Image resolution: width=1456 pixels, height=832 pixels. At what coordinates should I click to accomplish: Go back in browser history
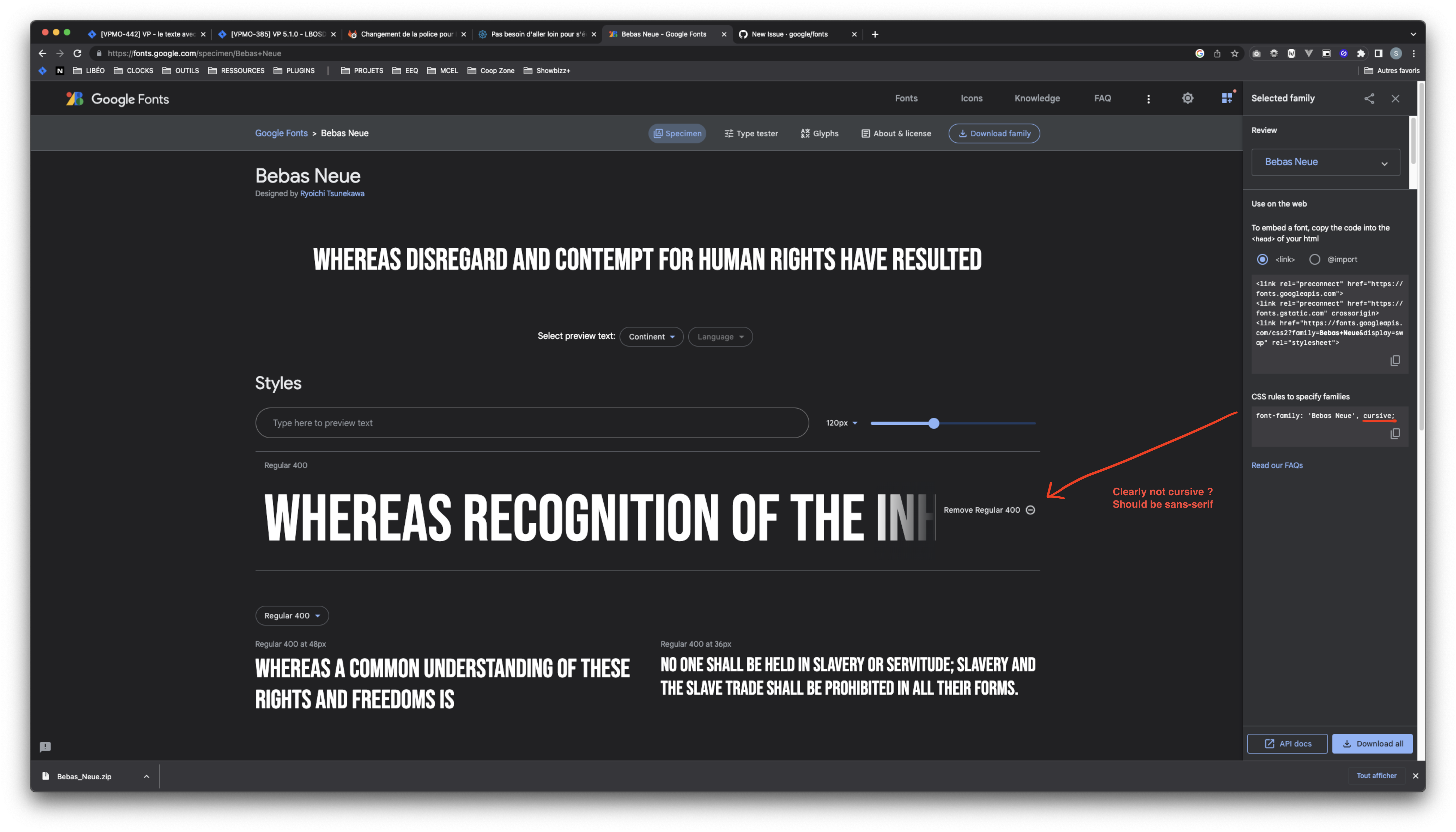coord(42,53)
